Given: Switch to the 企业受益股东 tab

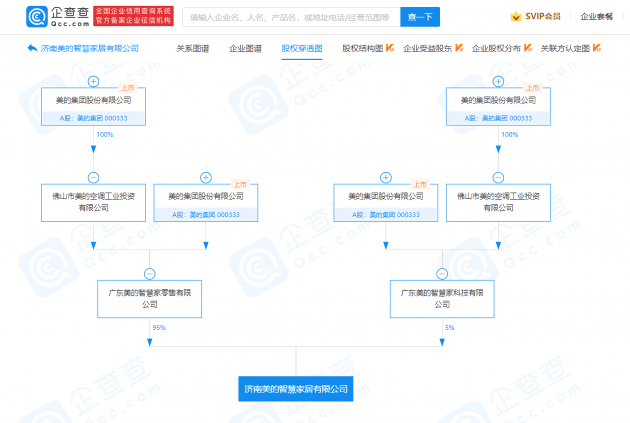Looking at the screenshot, I should 428,48.
